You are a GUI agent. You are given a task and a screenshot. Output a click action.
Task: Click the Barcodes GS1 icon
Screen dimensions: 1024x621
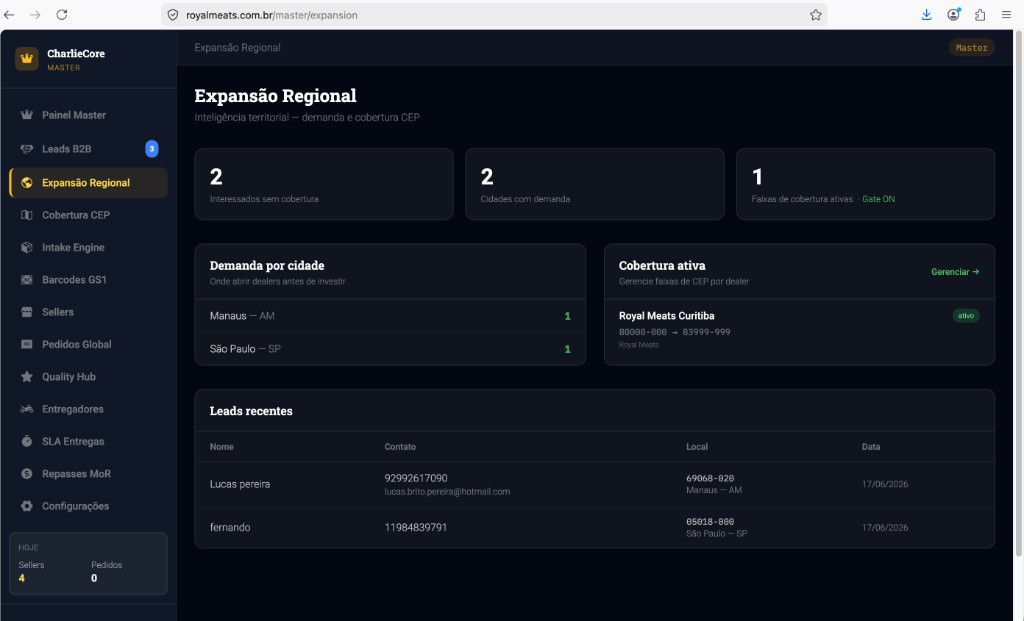tap(27, 279)
